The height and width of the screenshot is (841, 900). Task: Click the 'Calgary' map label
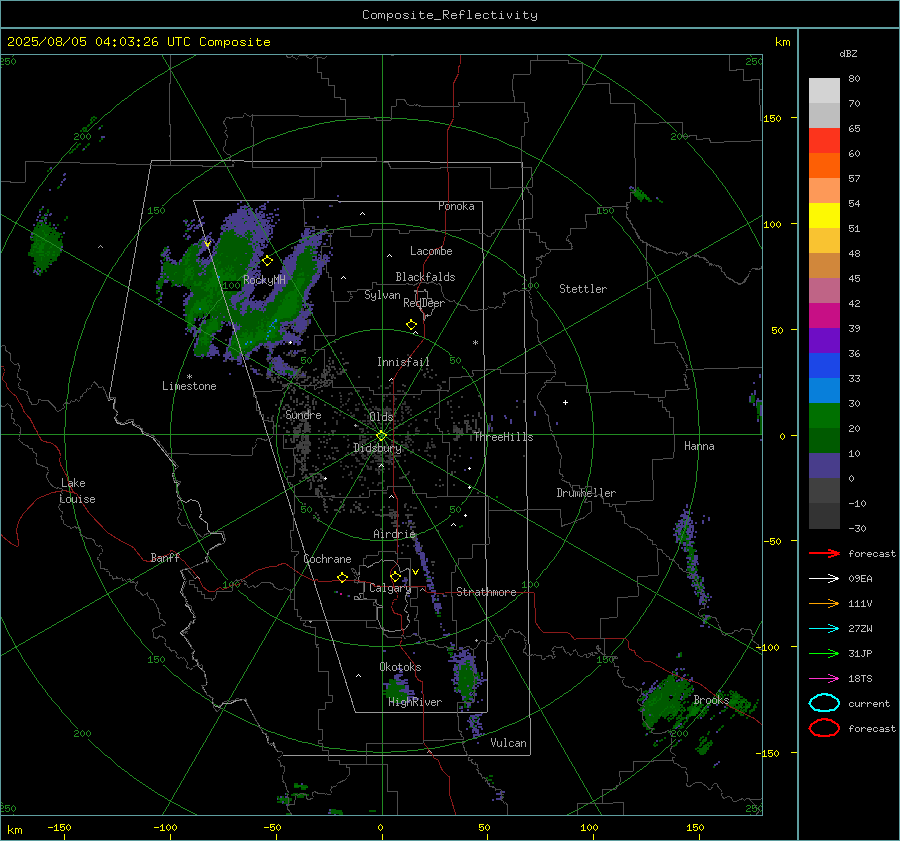click(390, 588)
